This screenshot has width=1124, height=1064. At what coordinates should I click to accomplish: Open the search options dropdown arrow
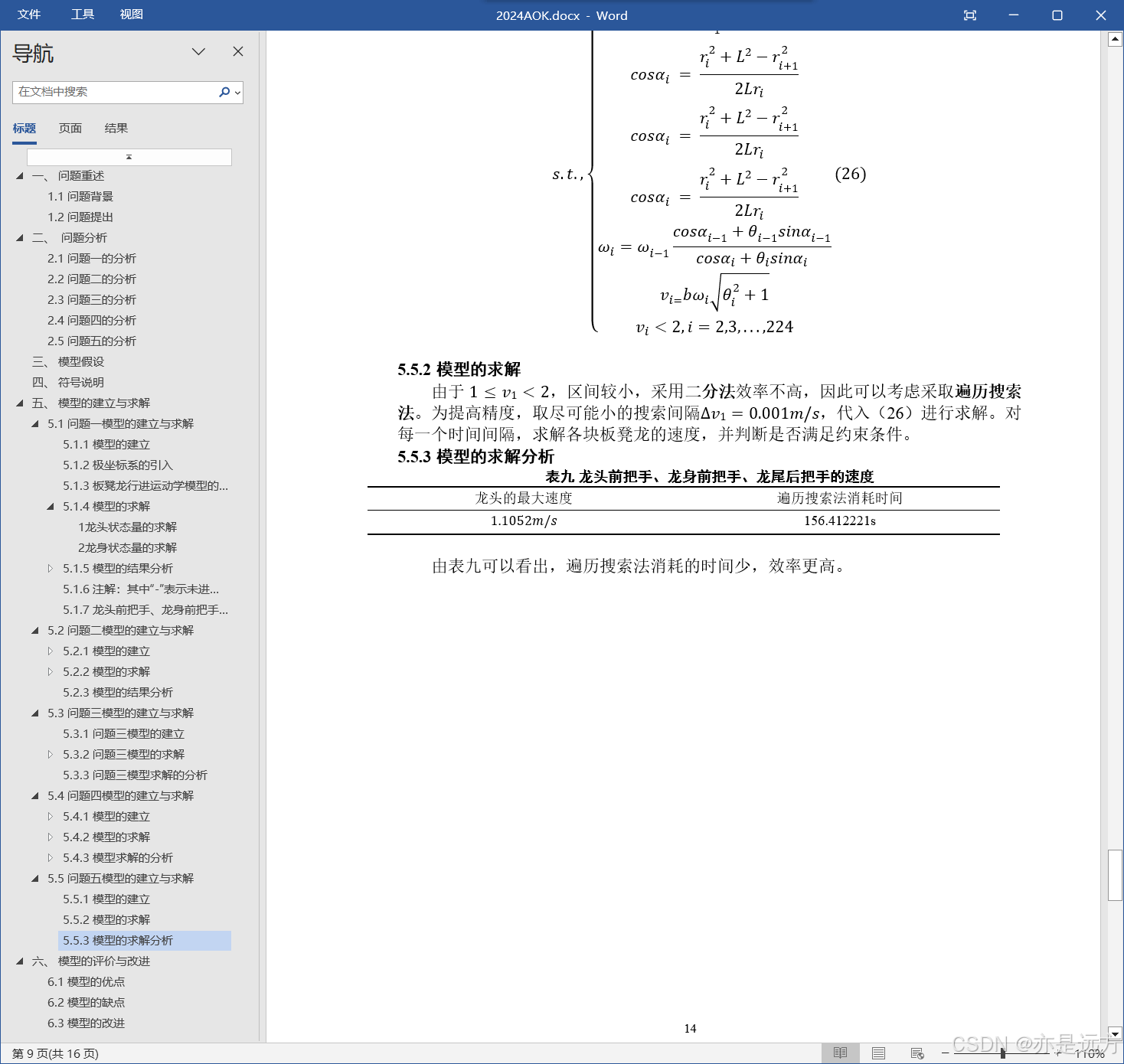pos(237,93)
